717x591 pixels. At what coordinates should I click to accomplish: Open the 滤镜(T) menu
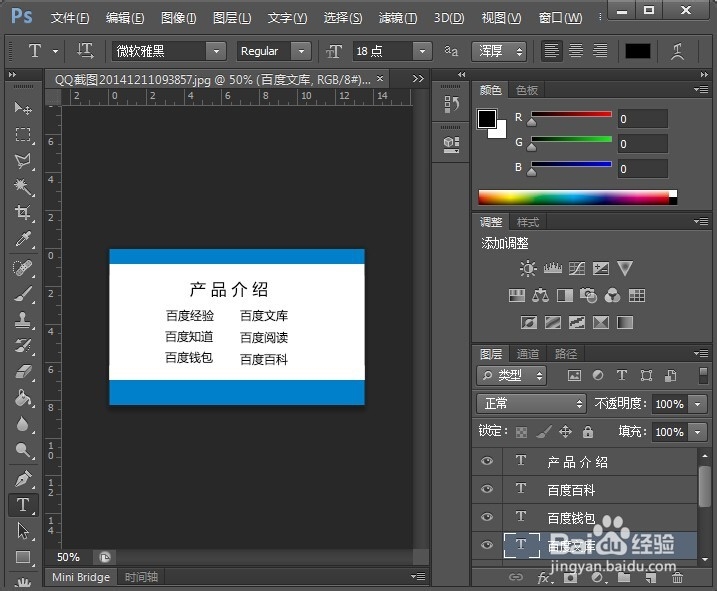click(398, 18)
